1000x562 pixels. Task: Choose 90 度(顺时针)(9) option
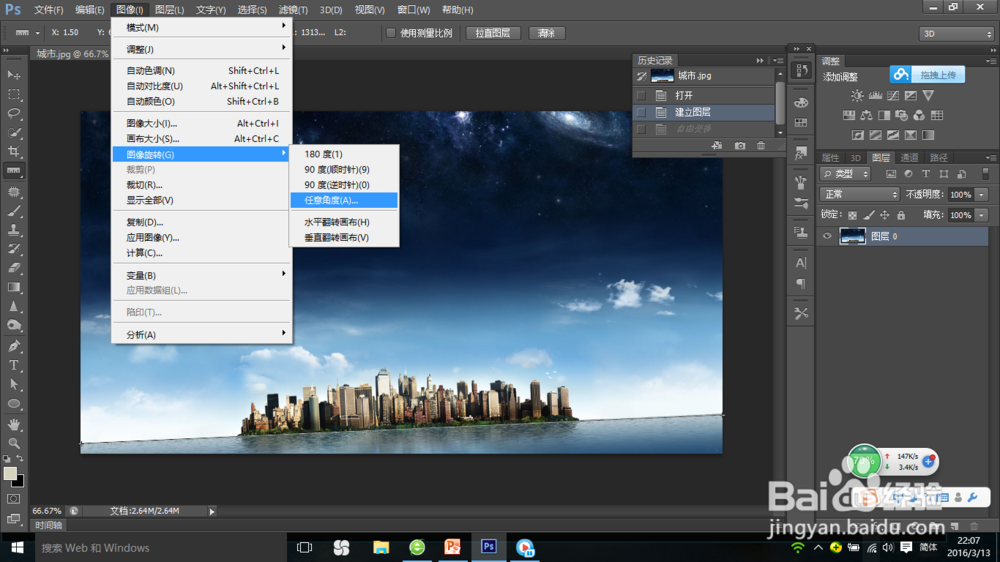(x=344, y=170)
